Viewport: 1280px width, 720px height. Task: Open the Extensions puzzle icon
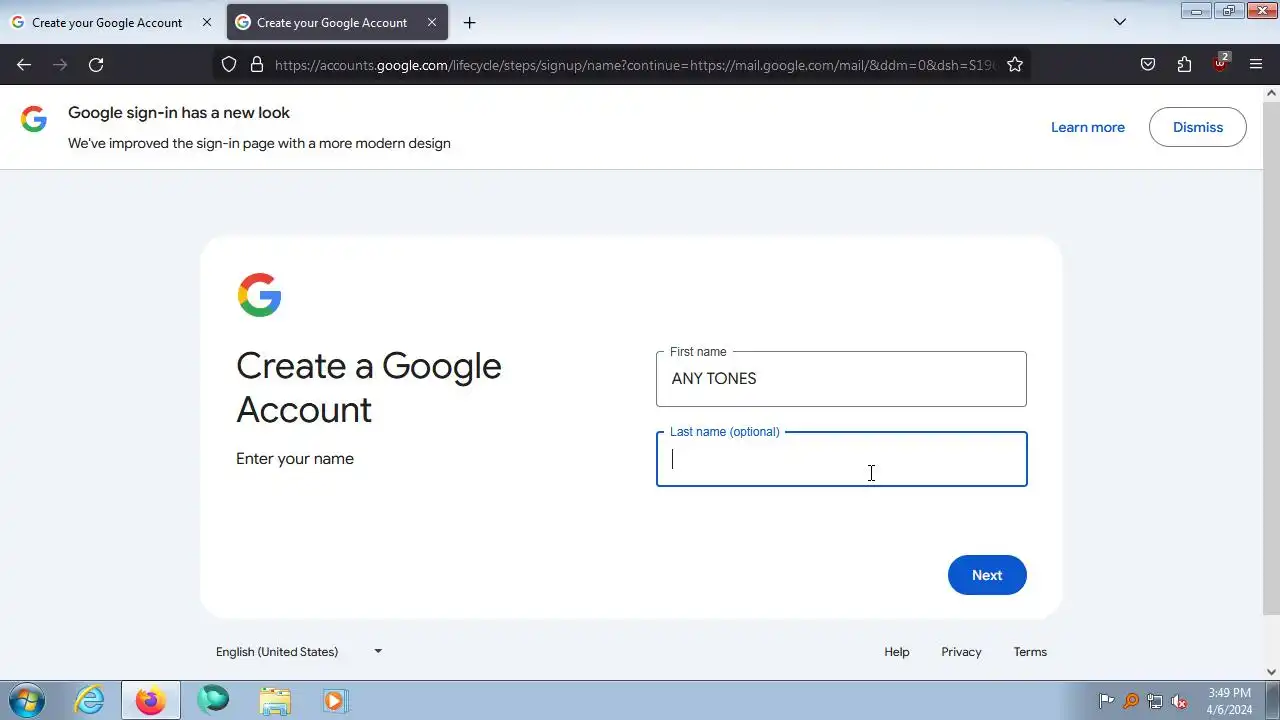(x=1184, y=65)
